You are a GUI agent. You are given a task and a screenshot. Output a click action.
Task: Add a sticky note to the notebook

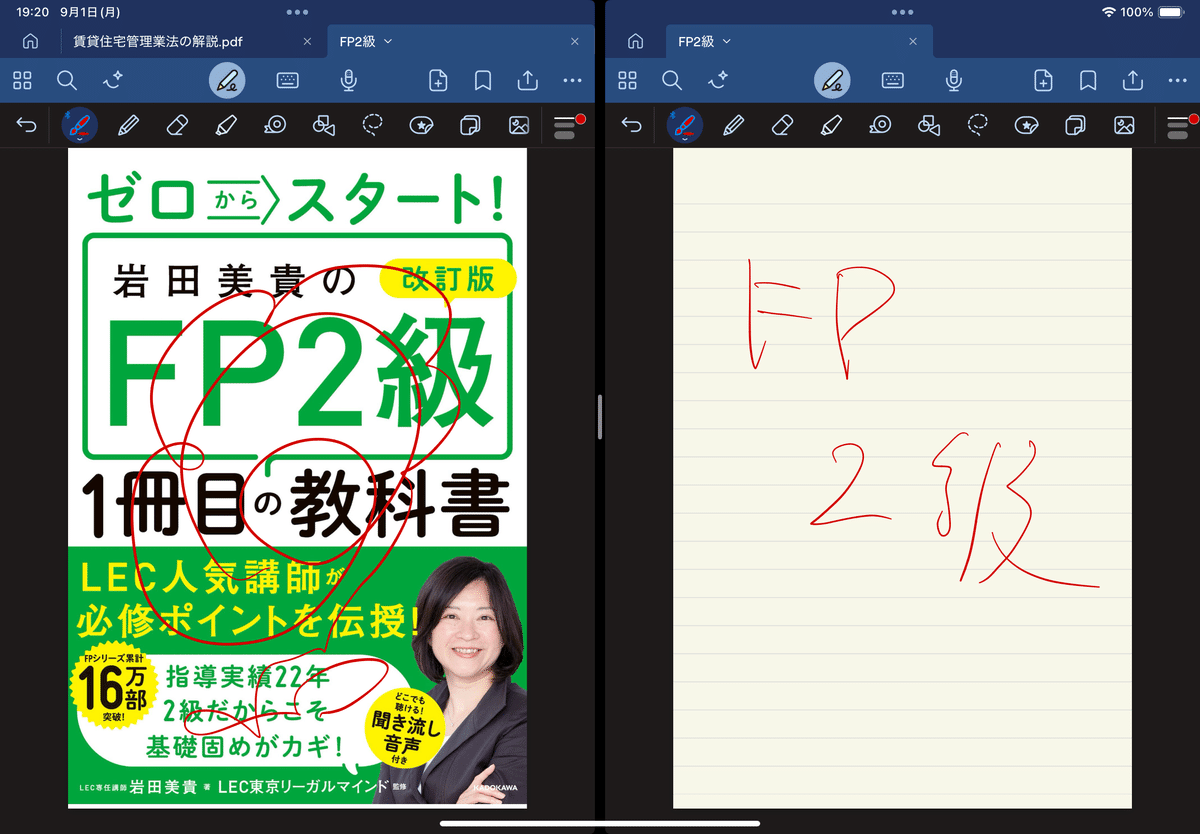point(470,125)
